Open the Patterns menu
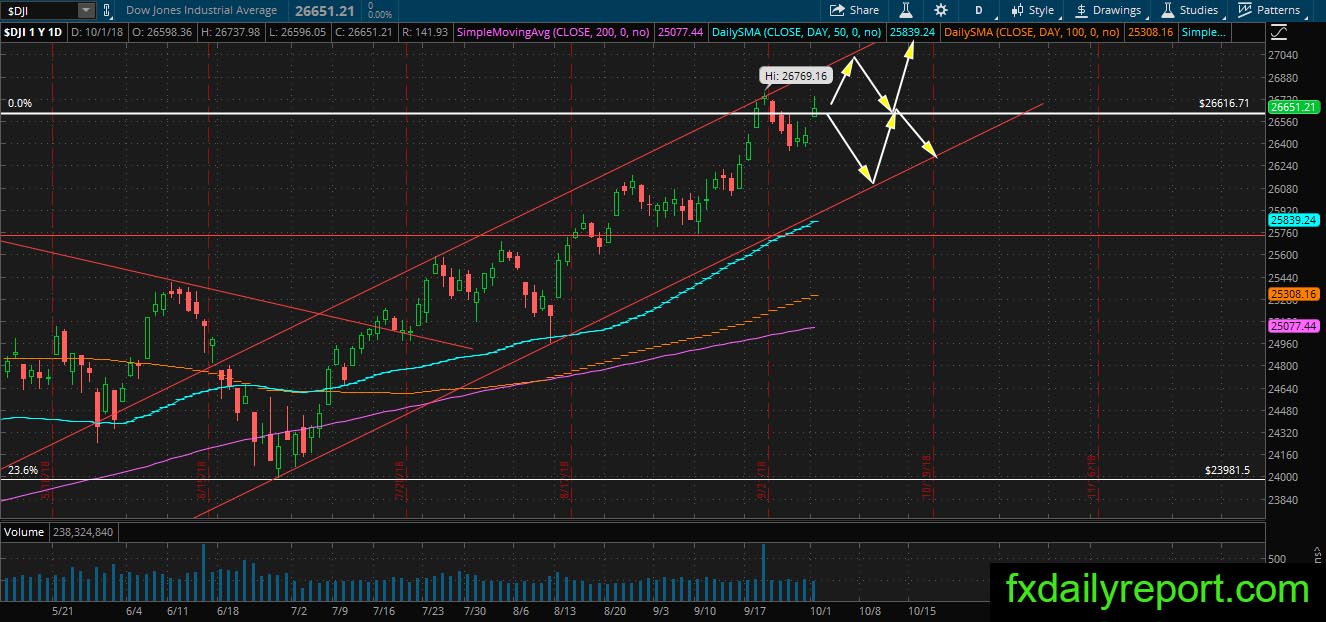This screenshot has height=622, width=1326. pyautogui.click(x=1268, y=10)
